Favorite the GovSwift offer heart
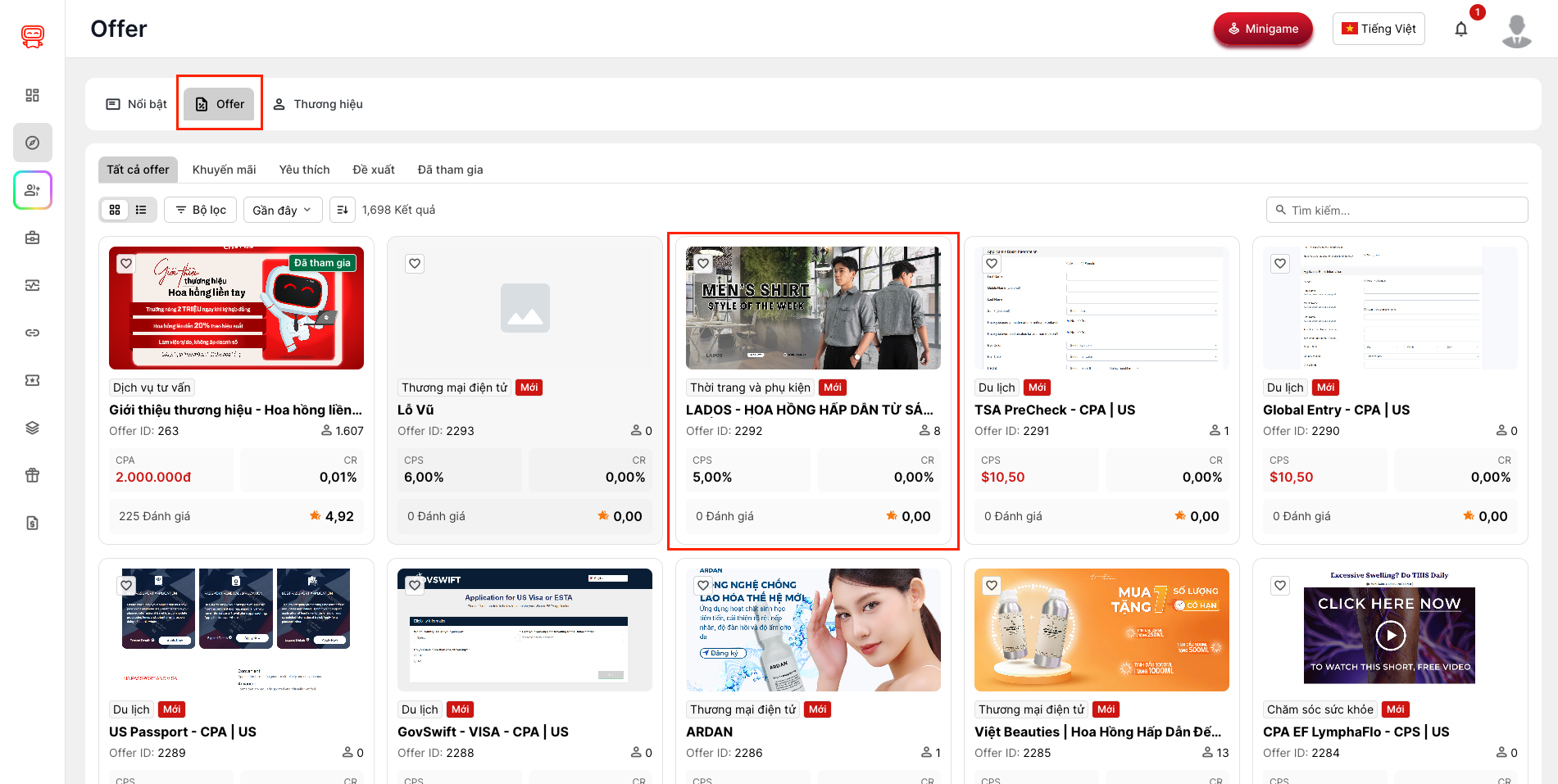This screenshot has width=1558, height=784. coord(415,586)
